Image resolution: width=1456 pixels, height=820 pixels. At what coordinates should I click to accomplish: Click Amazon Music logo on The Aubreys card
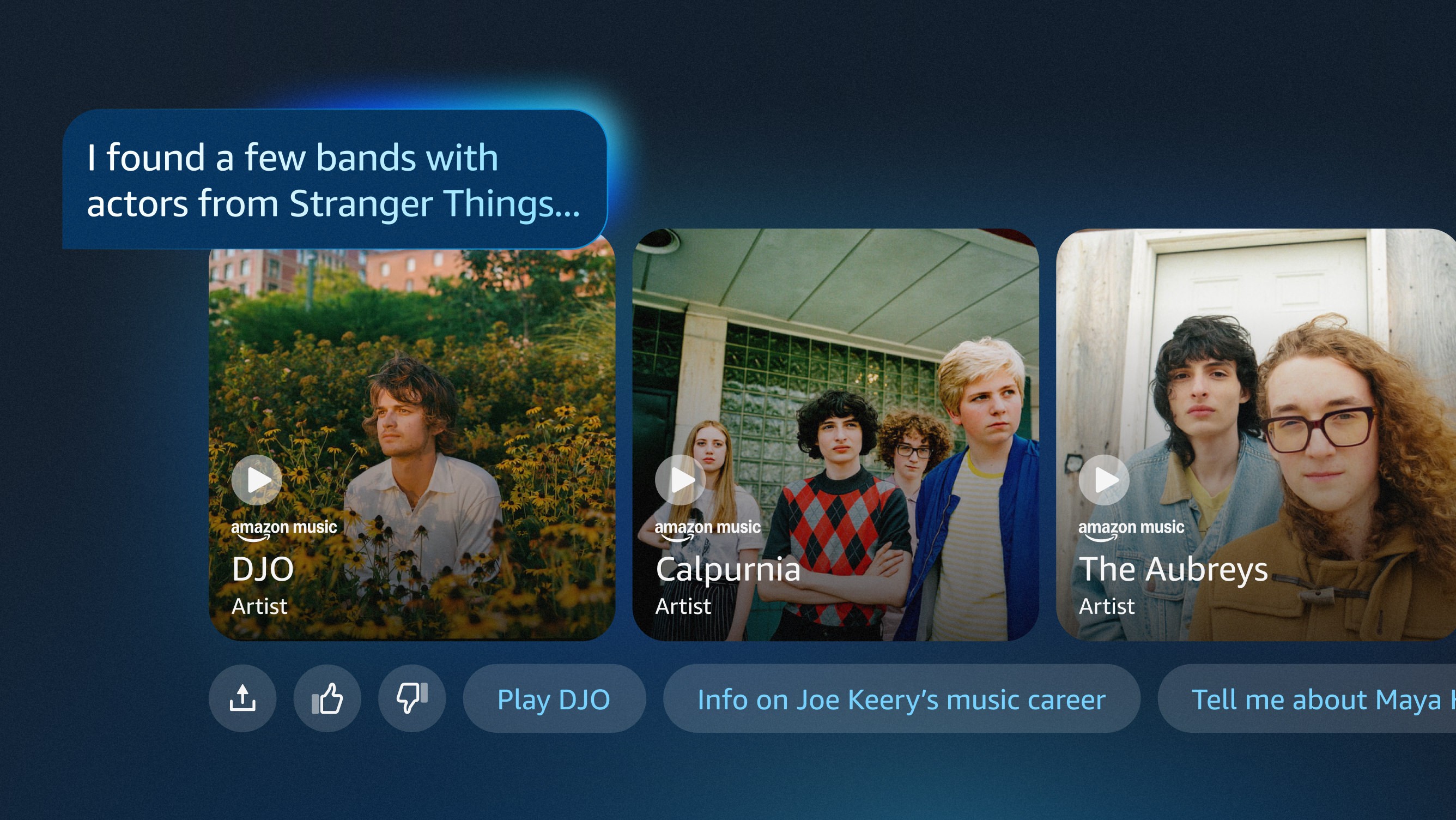coord(1131,530)
